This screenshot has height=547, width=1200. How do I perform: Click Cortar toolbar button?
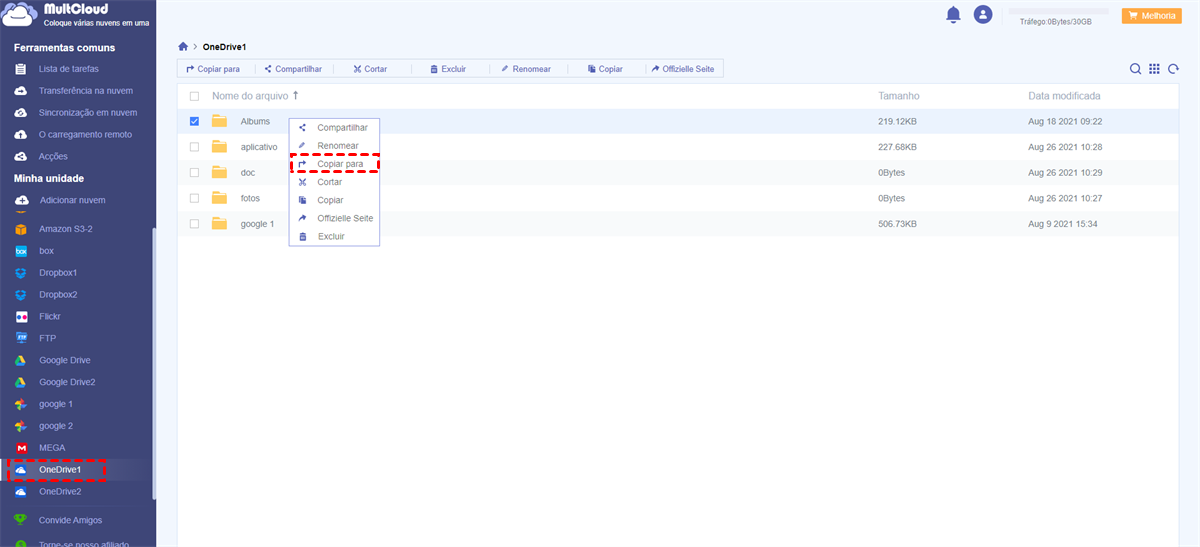pyautogui.click(x=370, y=69)
